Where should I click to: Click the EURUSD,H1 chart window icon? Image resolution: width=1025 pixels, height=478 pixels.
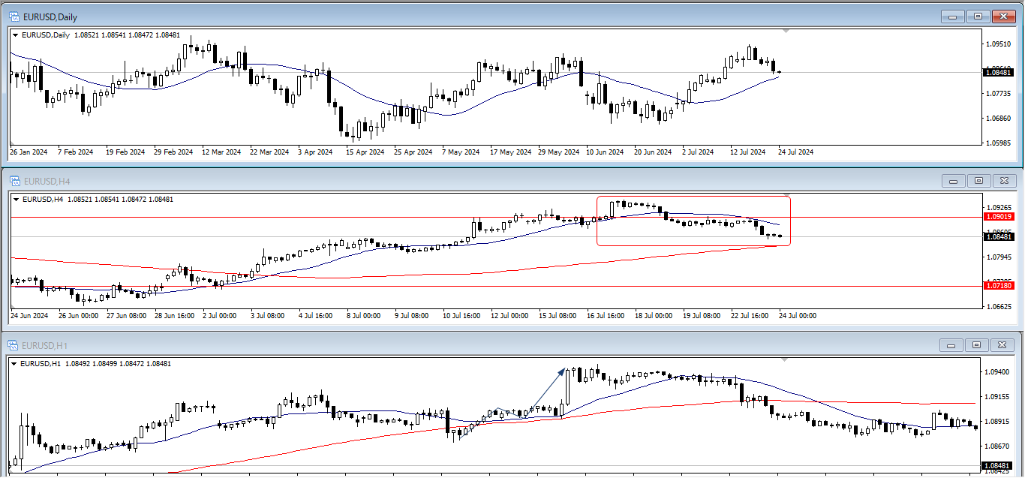pos(15,345)
